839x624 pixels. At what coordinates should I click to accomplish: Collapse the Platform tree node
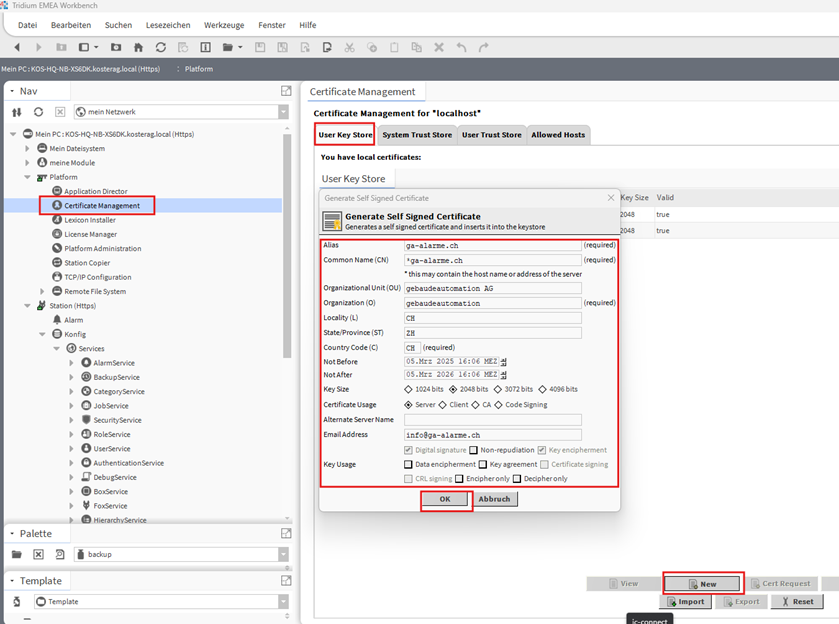click(27, 177)
